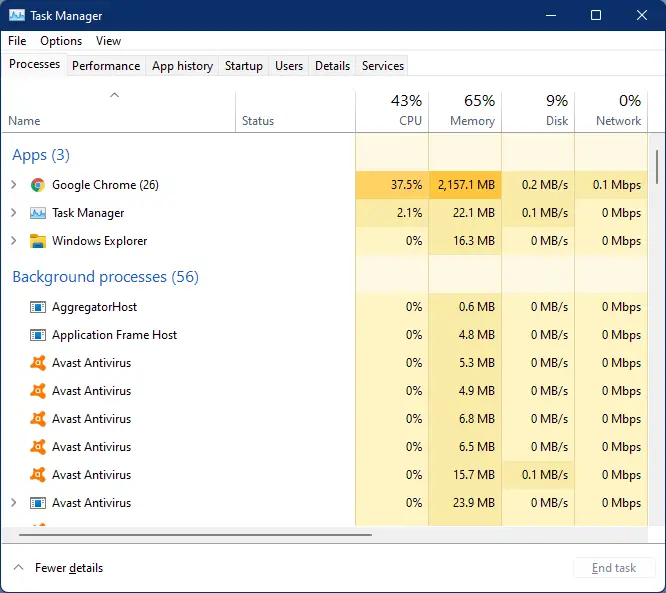Select the Windows Explorer row name
666x593 pixels.
pyautogui.click(x=99, y=241)
